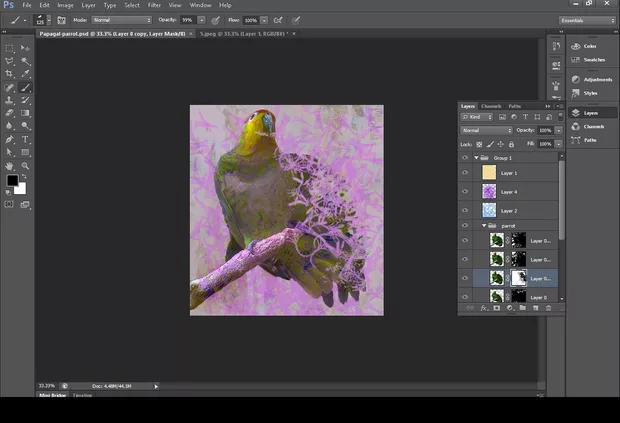Add a layer mask from Layers panel footer
The width and height of the screenshot is (620, 423).
pyautogui.click(x=496, y=308)
